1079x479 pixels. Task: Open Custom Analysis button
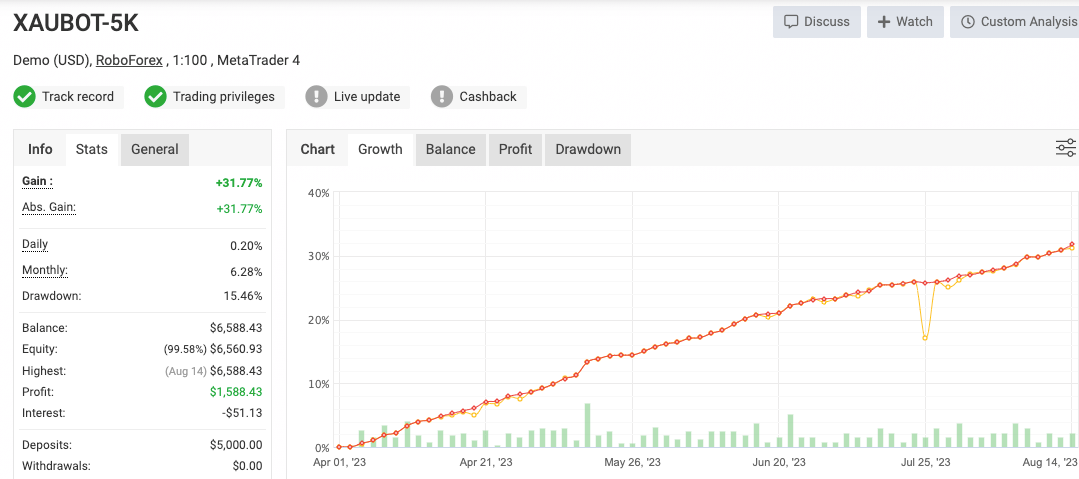pos(1014,22)
